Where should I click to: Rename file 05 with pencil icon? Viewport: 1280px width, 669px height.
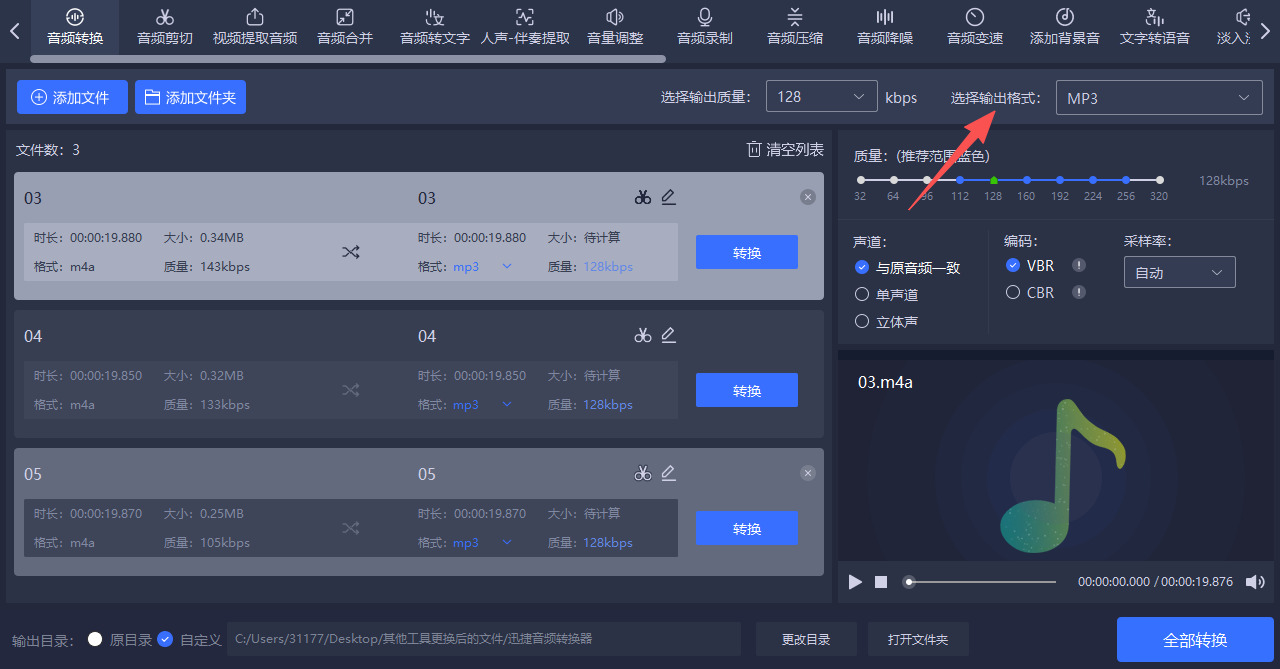[669, 473]
